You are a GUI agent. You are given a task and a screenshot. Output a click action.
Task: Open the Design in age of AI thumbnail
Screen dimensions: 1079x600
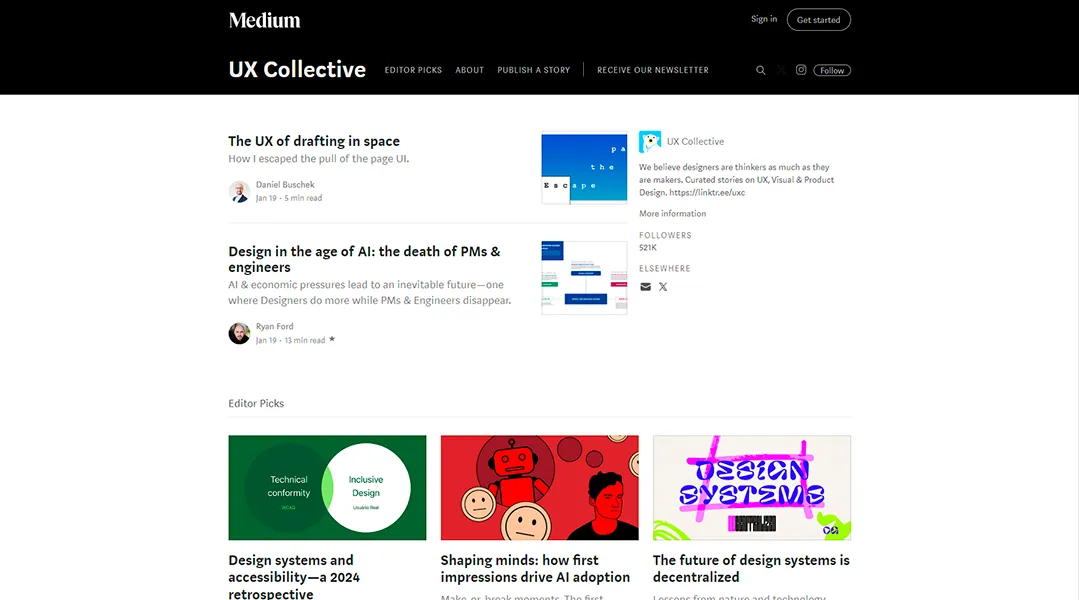point(584,277)
